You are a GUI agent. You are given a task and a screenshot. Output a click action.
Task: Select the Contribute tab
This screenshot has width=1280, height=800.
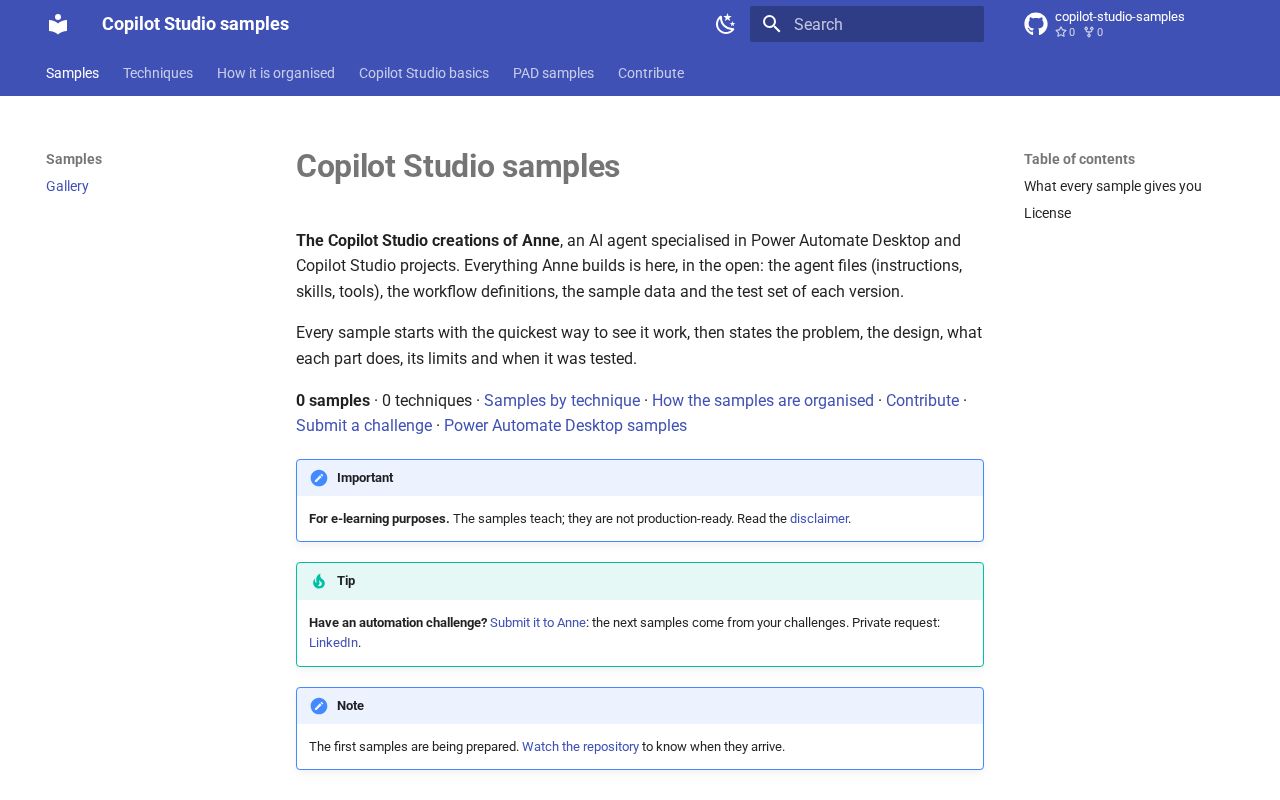tap(651, 73)
